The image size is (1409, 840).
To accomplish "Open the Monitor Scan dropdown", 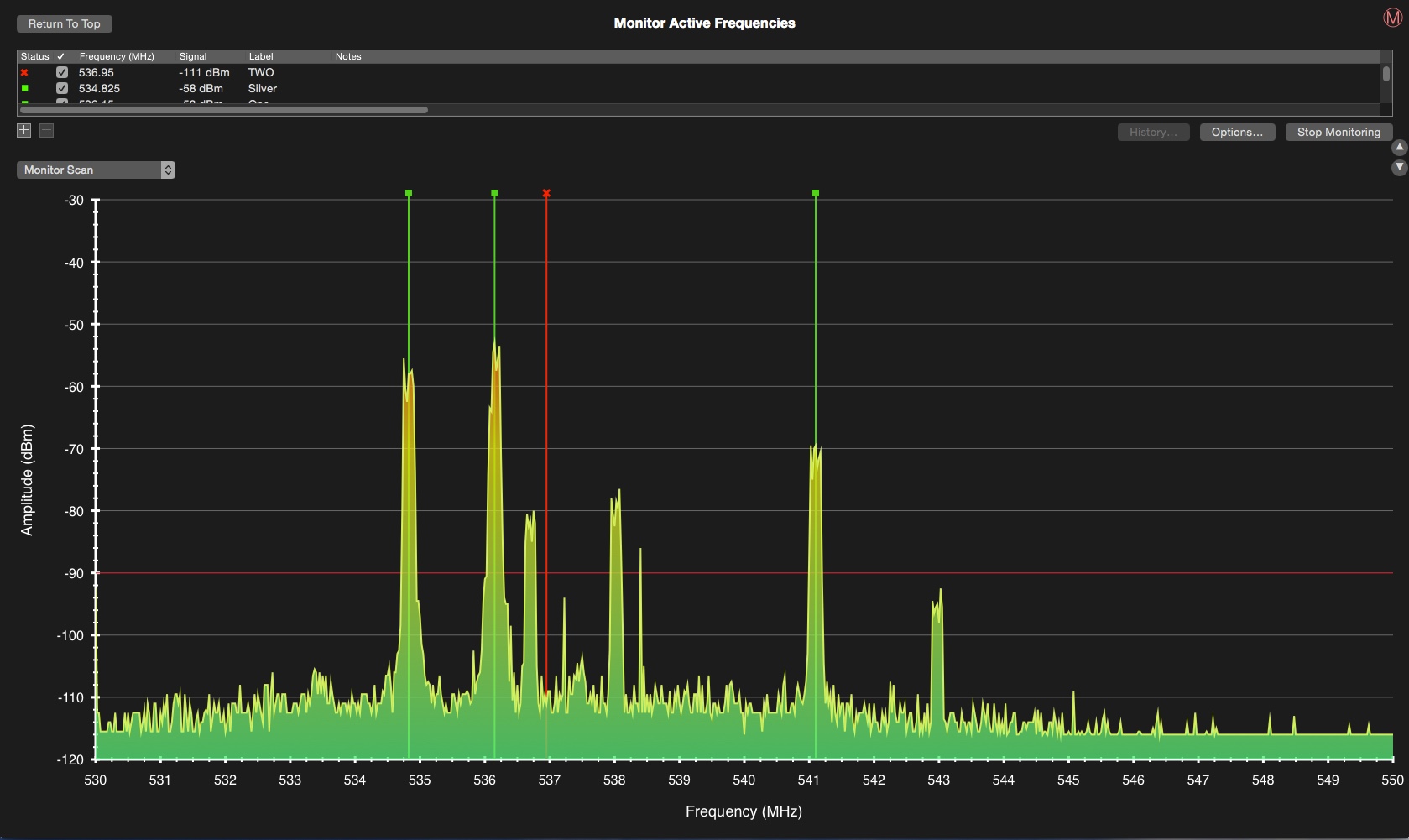I will [96, 170].
